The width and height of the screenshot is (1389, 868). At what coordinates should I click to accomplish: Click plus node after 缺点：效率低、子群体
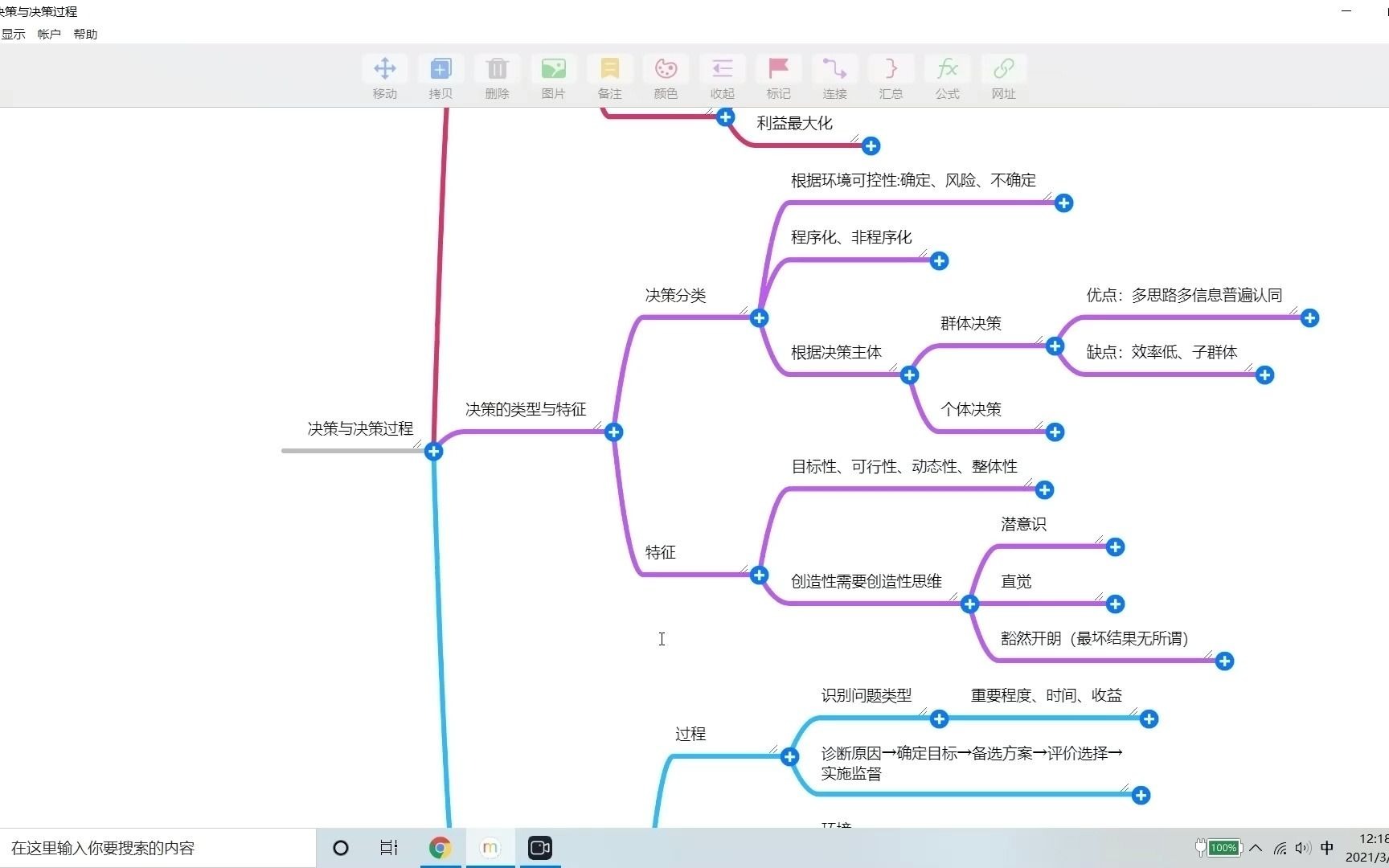(1264, 375)
